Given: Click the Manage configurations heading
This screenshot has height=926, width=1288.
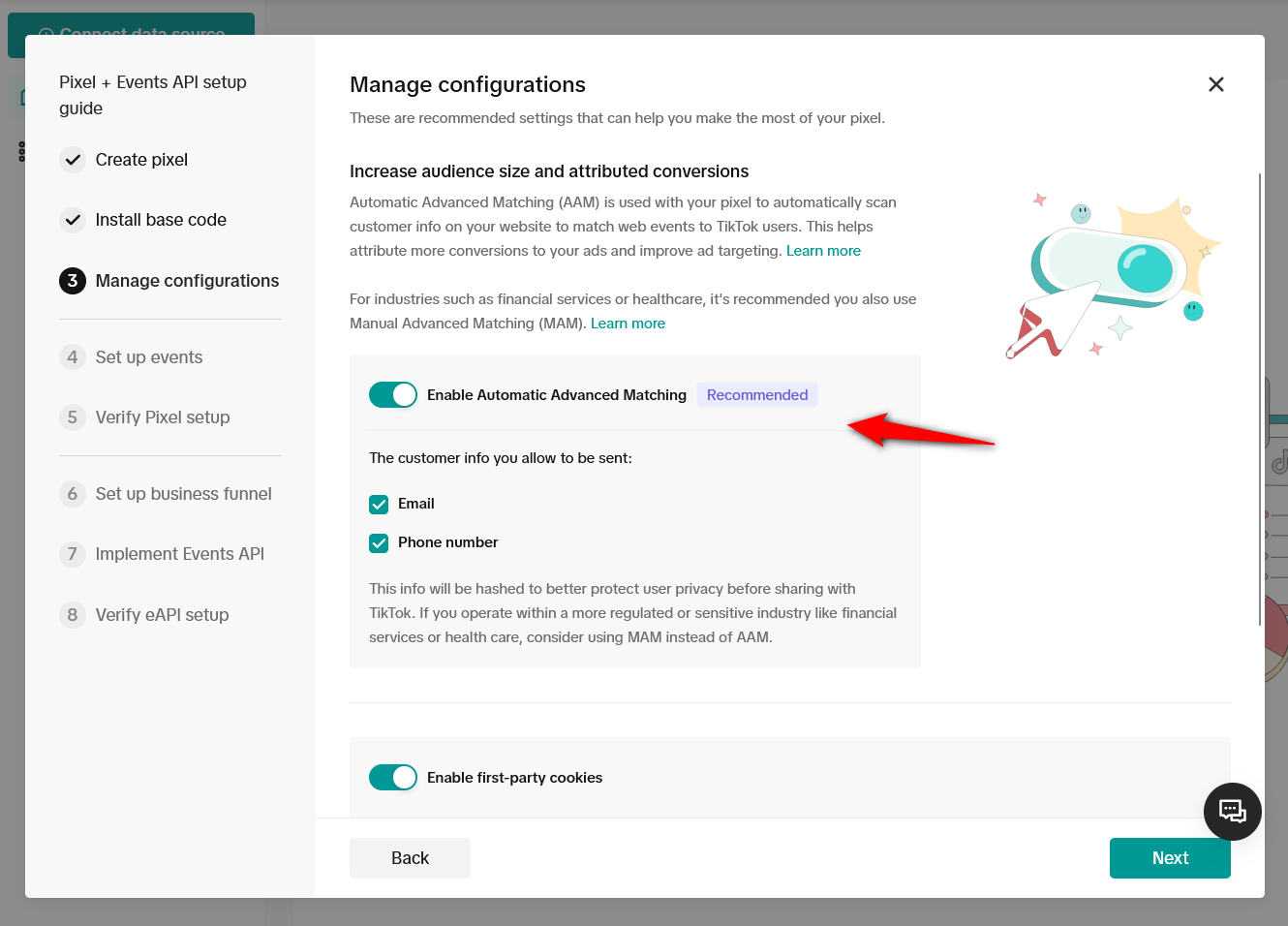Looking at the screenshot, I should tap(468, 84).
